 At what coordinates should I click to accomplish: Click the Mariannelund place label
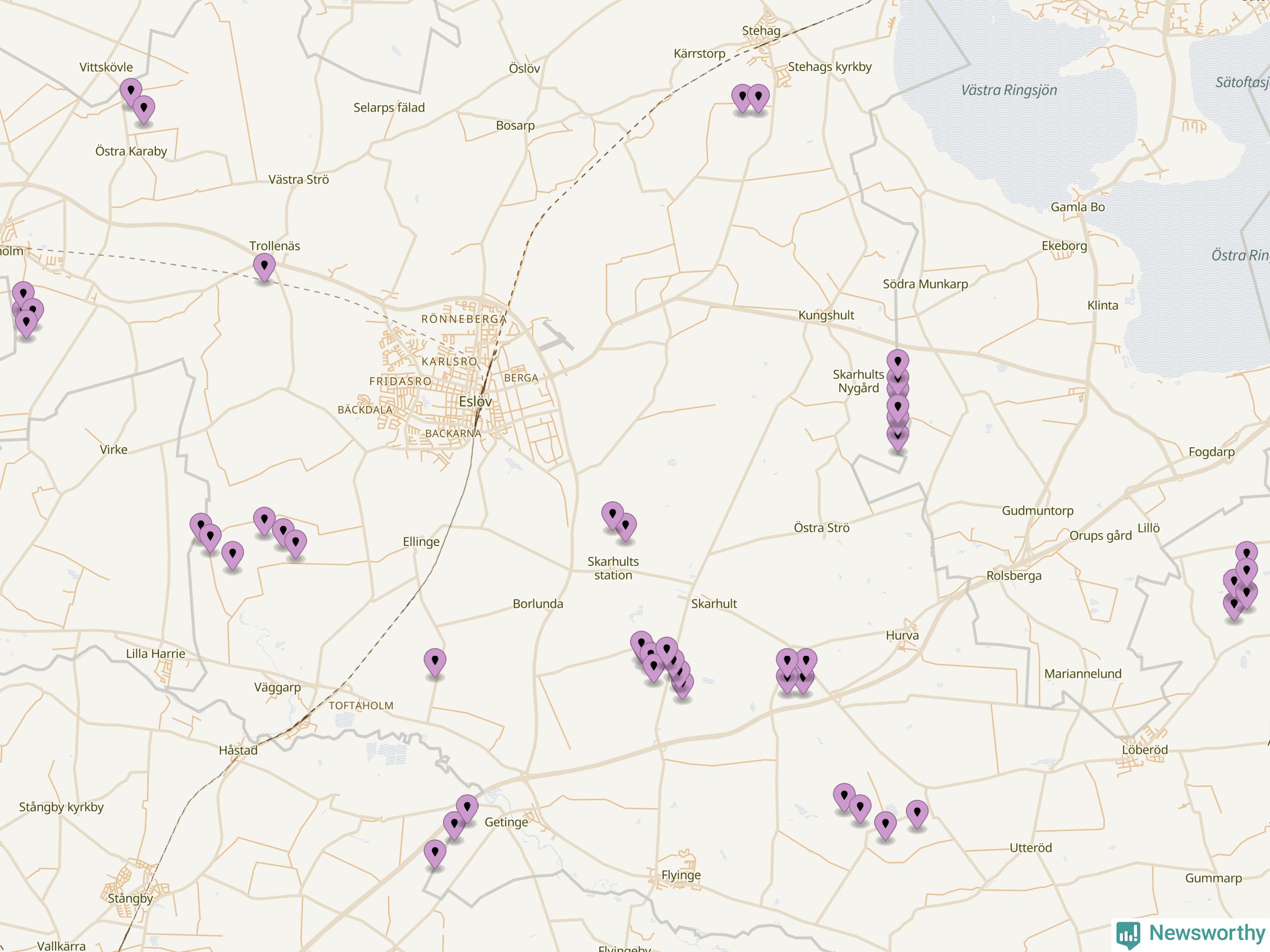(1083, 674)
